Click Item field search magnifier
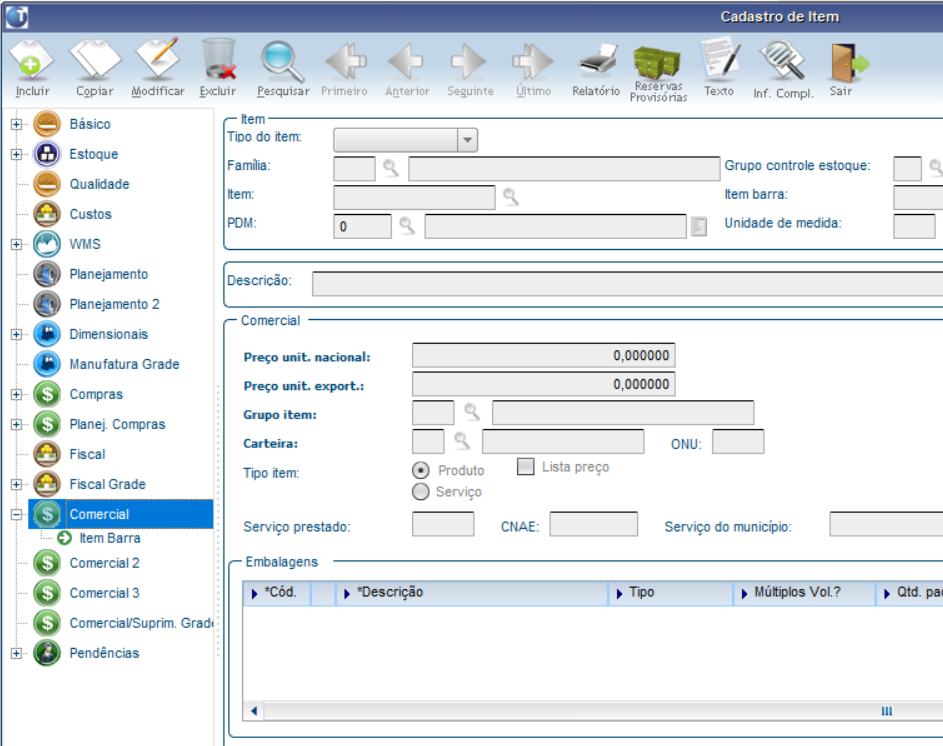This screenshot has width=943, height=746. [x=511, y=197]
